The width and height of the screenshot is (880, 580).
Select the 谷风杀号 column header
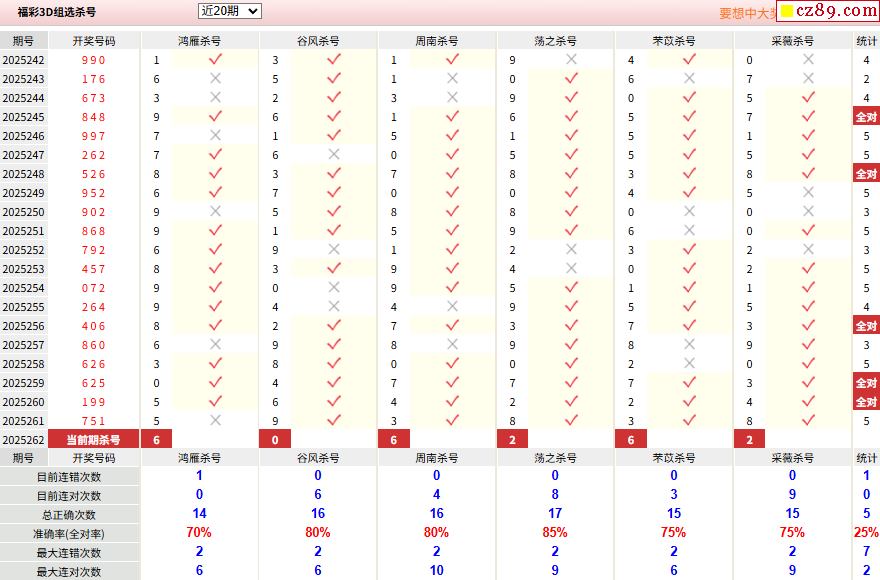(x=318, y=41)
